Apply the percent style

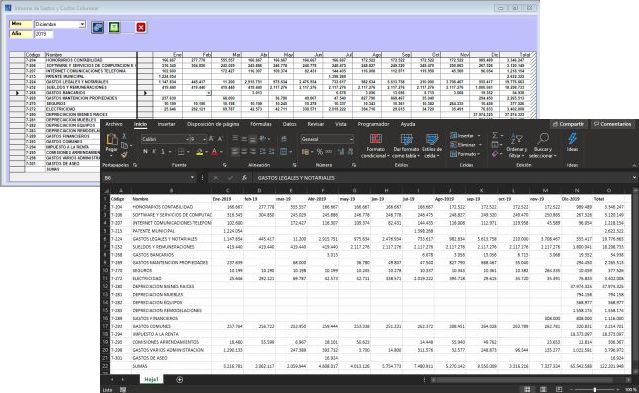320,152
